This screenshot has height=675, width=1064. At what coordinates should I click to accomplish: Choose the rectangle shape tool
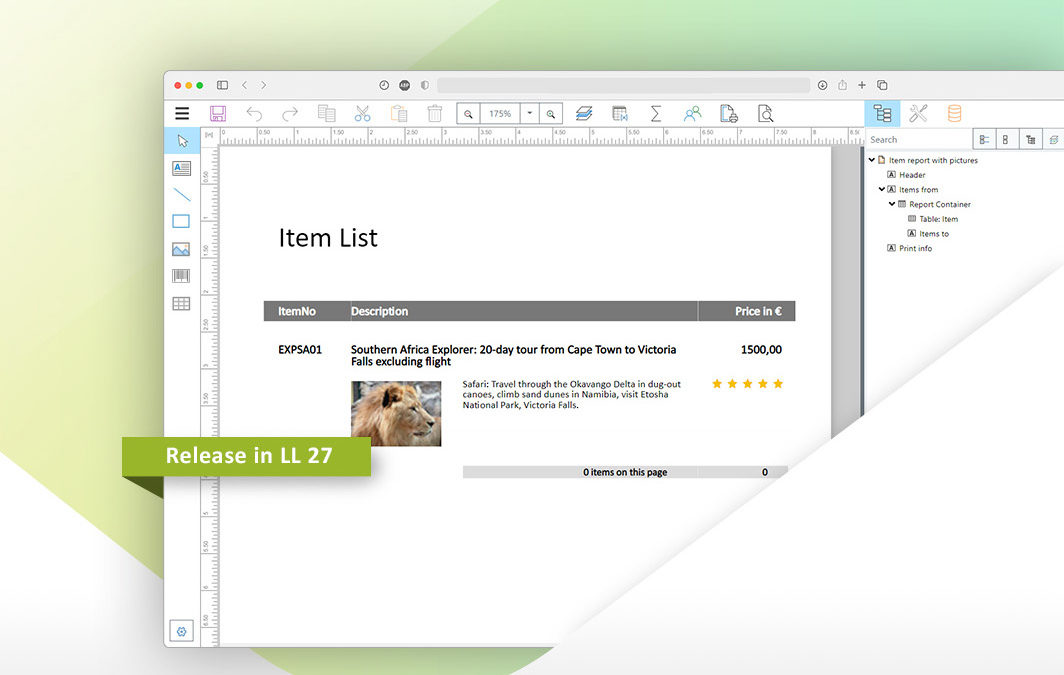[x=181, y=222]
